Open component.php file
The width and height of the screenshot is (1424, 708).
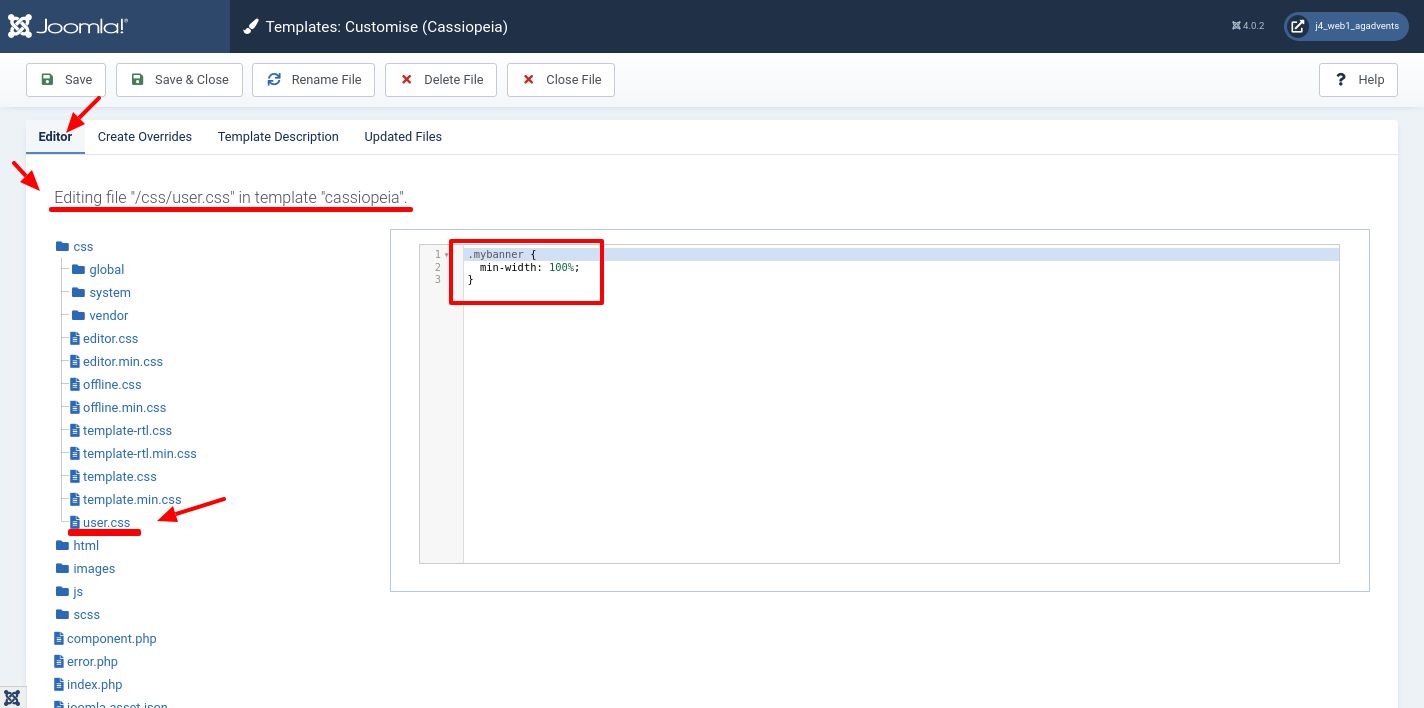tap(112, 639)
